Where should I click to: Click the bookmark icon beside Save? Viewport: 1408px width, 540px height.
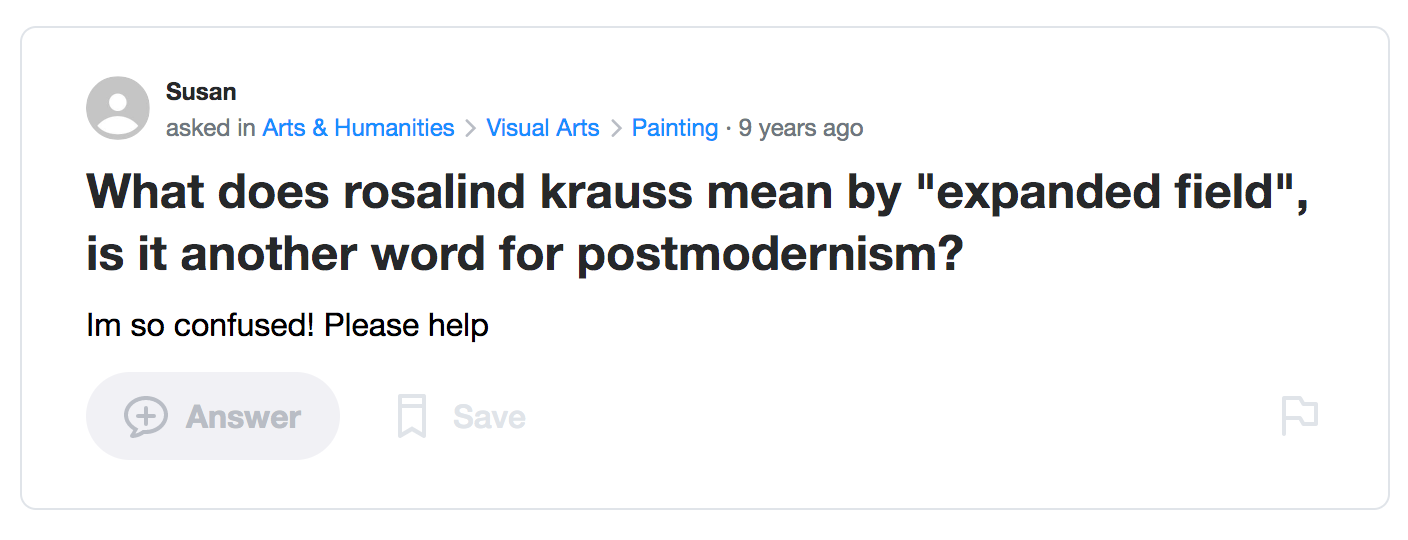(x=412, y=417)
